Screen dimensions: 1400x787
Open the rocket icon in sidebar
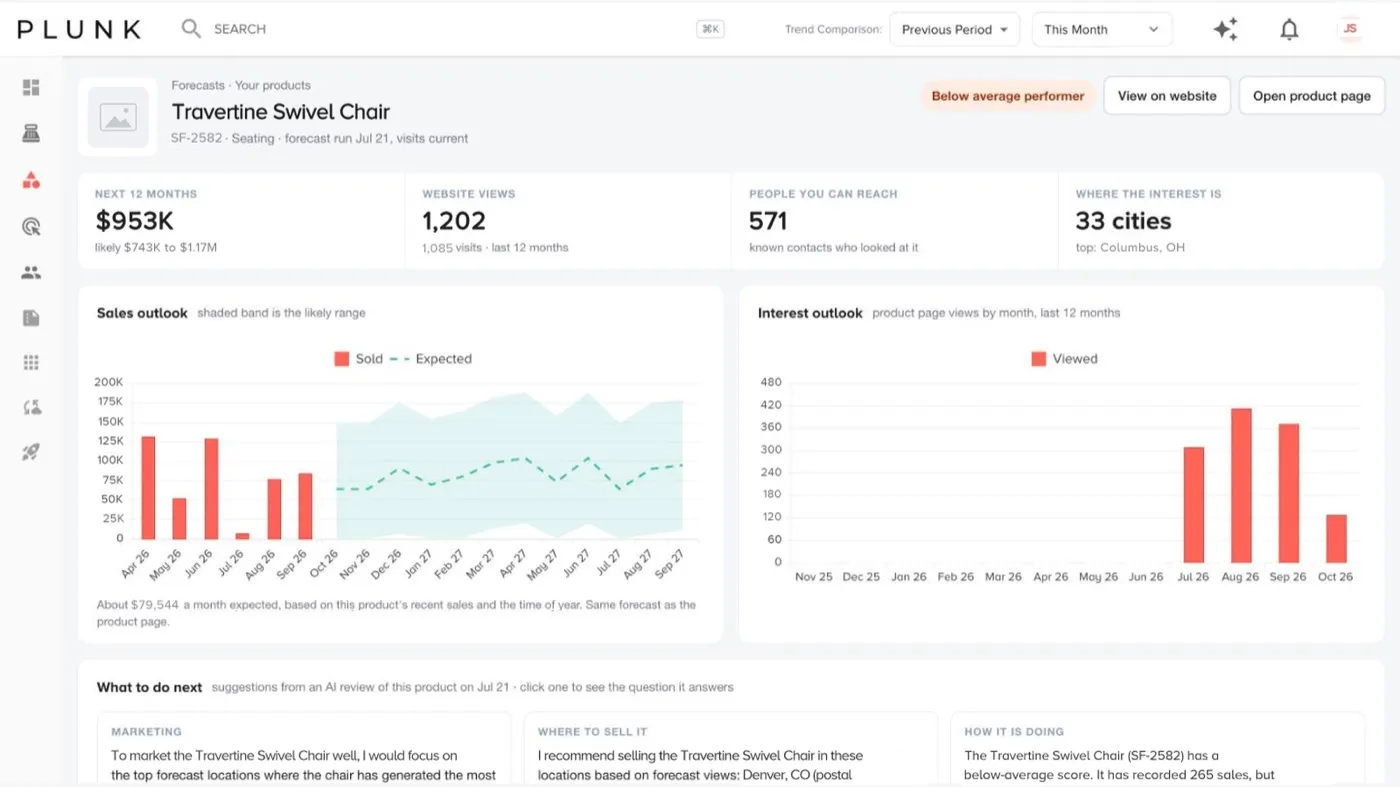pos(31,452)
